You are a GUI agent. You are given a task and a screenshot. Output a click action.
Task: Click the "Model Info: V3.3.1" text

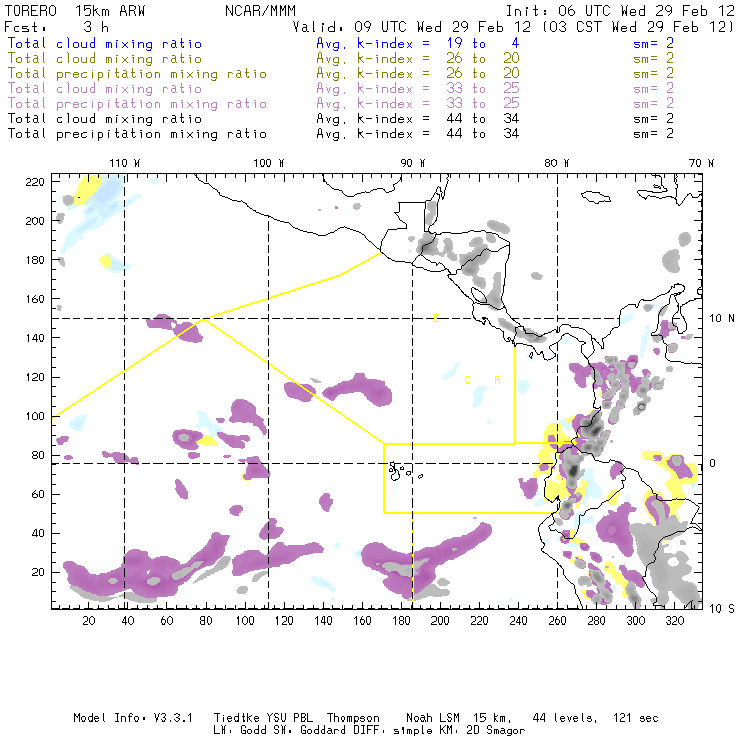point(133,718)
